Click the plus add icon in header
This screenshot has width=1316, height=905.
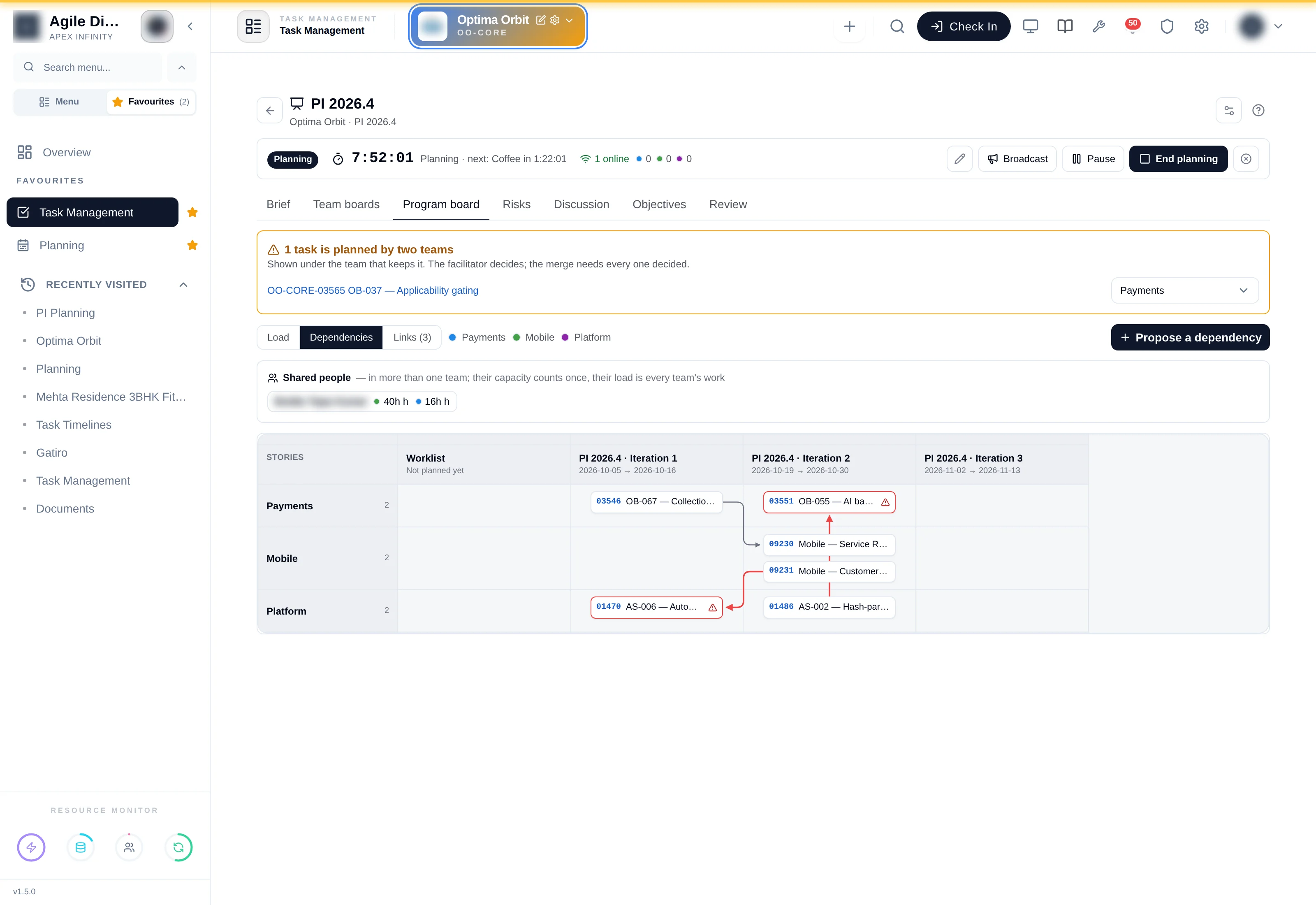[849, 26]
